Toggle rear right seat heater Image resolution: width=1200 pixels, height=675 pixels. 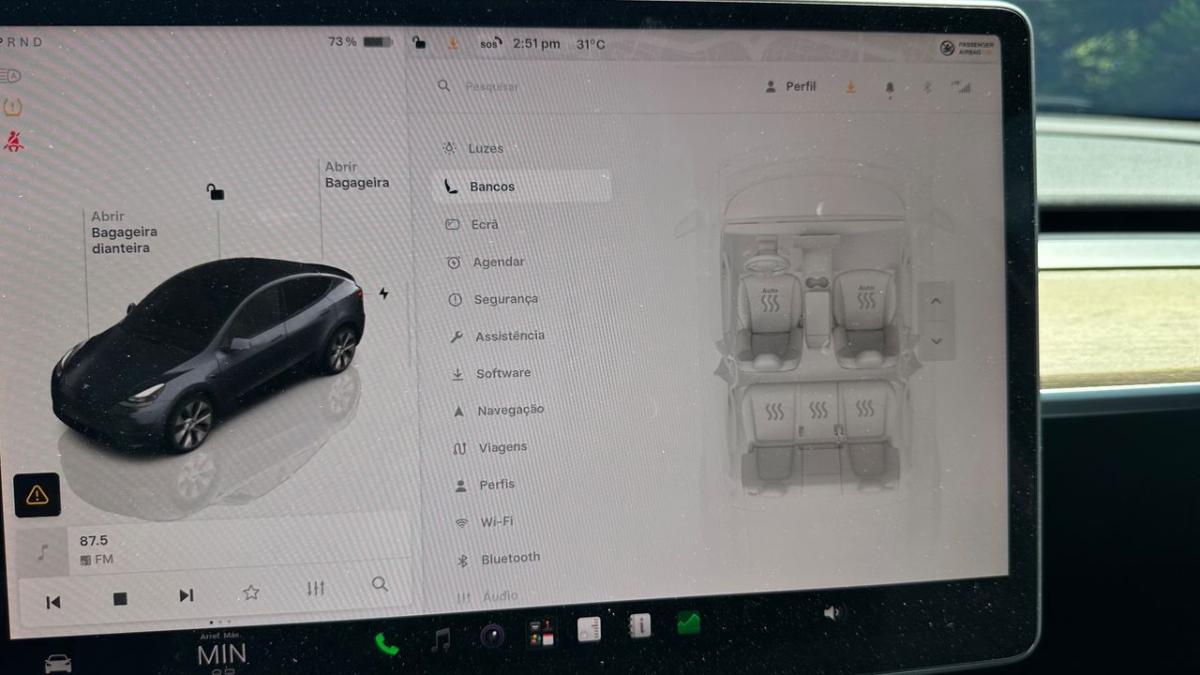[x=864, y=408]
